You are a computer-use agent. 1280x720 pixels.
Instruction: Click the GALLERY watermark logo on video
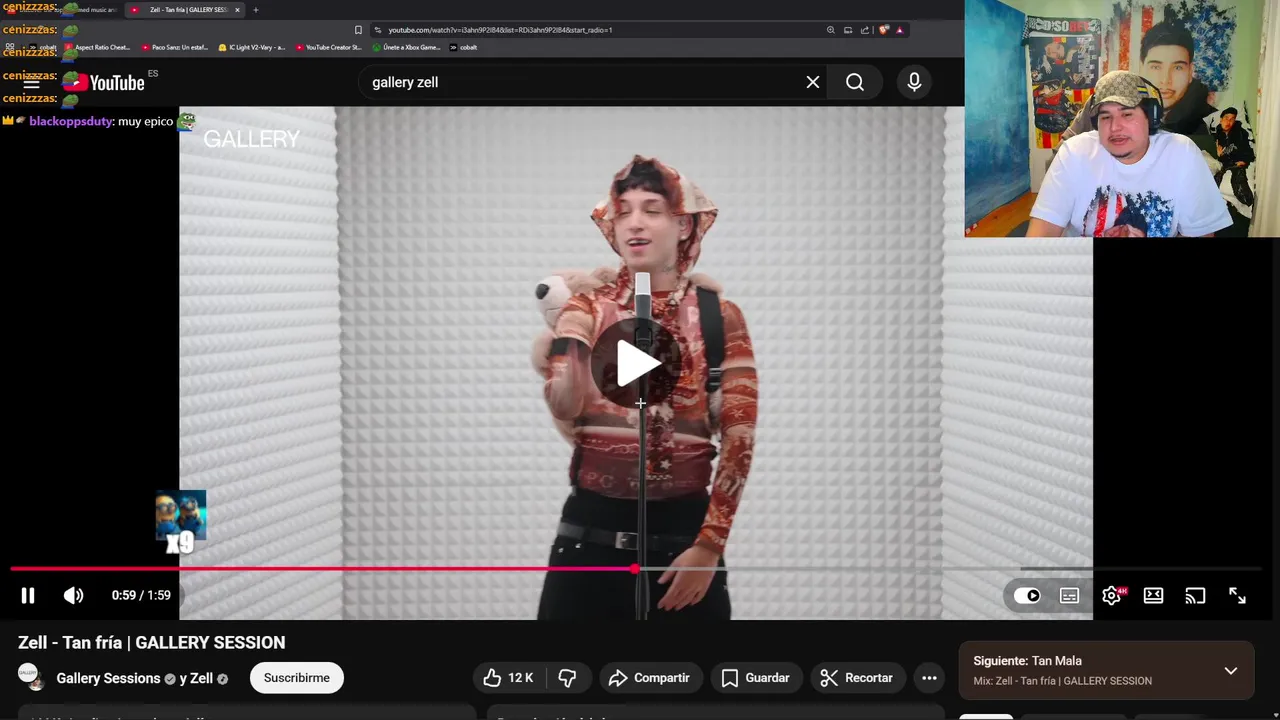tap(252, 139)
